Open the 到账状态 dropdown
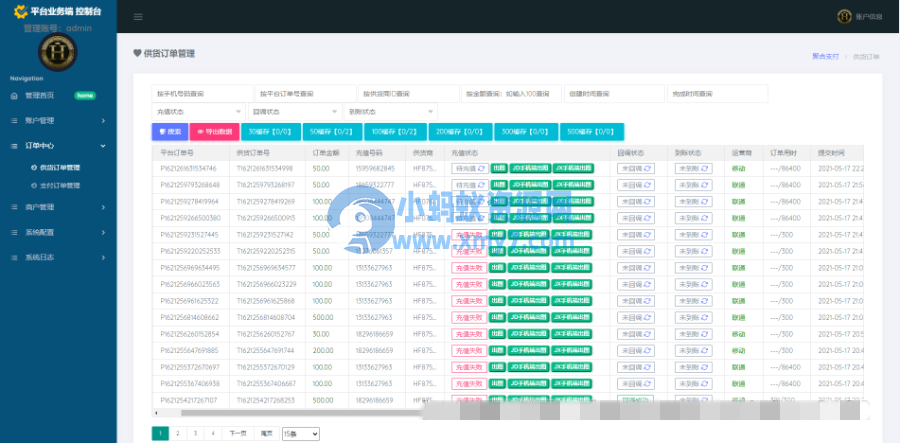900x443 pixels. pos(390,112)
